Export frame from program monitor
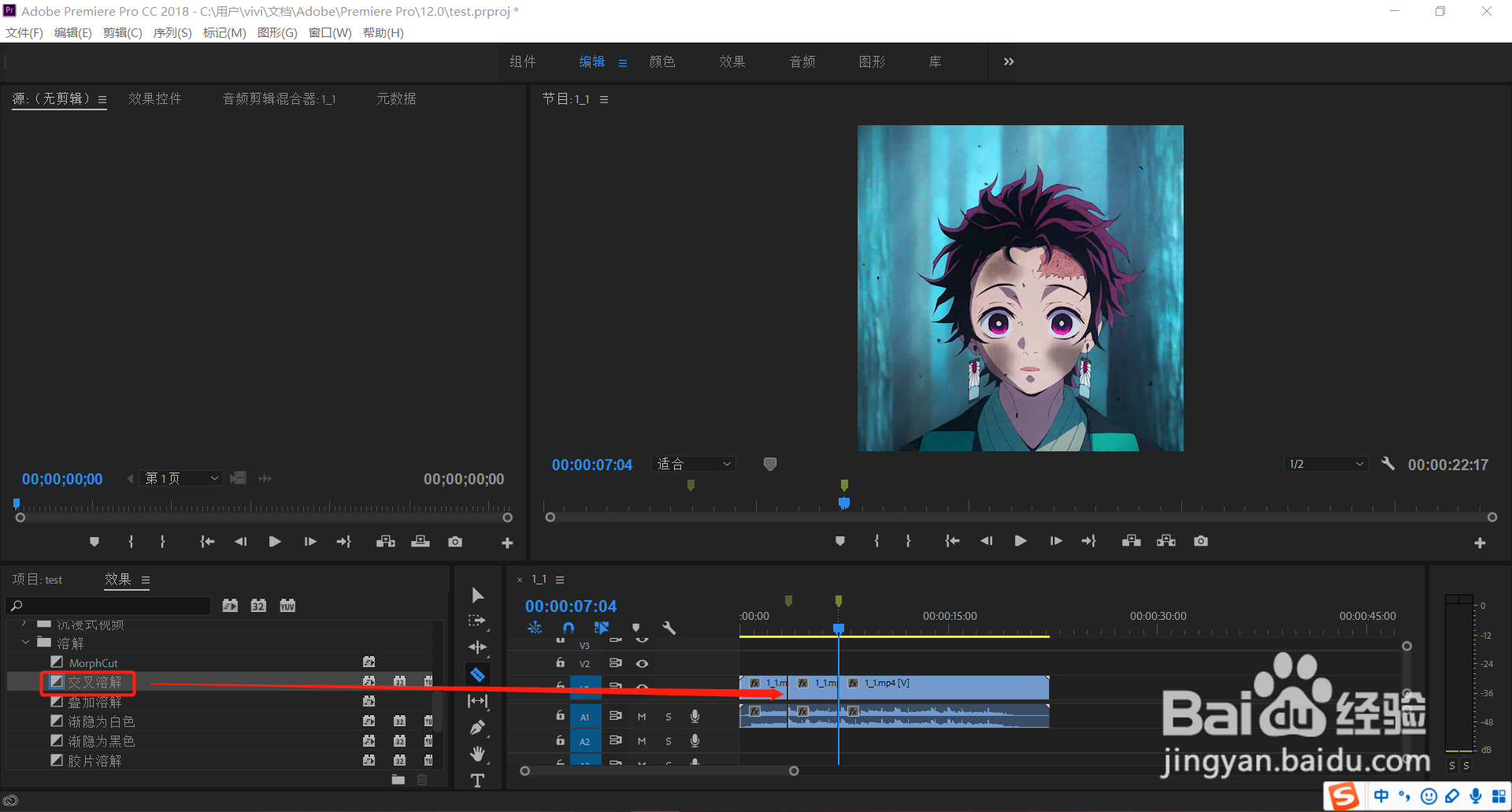Image resolution: width=1512 pixels, height=812 pixels. (x=1201, y=541)
